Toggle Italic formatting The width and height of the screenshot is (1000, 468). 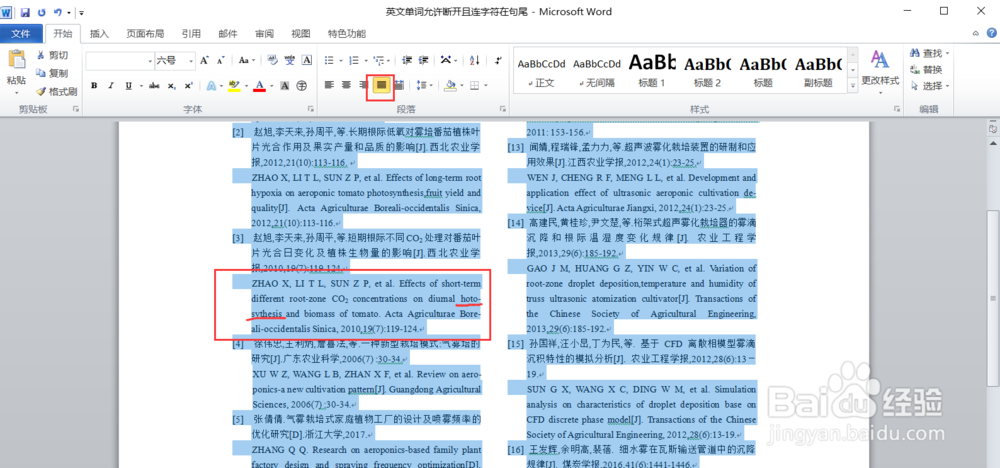pyautogui.click(x=110, y=85)
